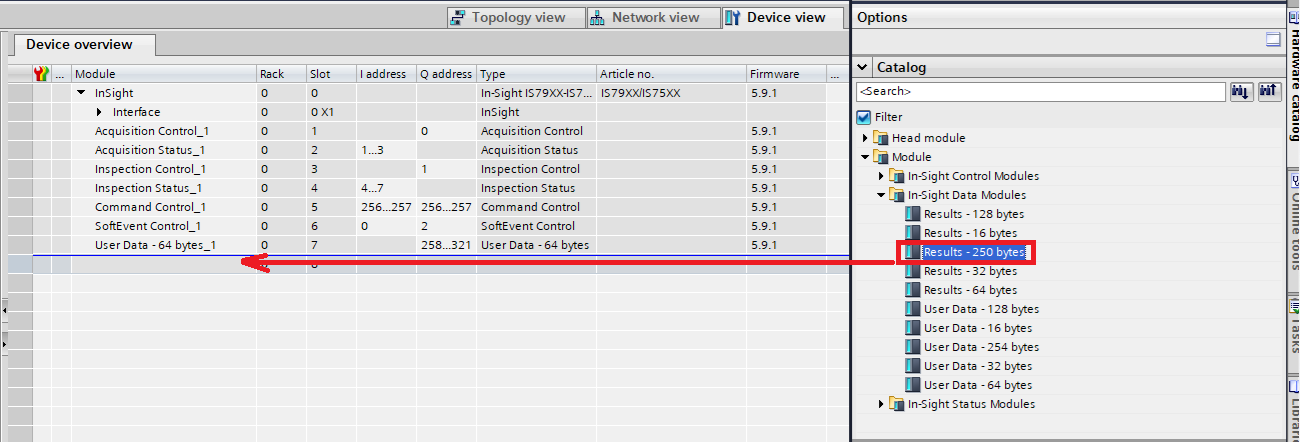Screen dimensions: 1300x442
Task: Click the Options pane view mode icon
Action: tap(1273, 40)
